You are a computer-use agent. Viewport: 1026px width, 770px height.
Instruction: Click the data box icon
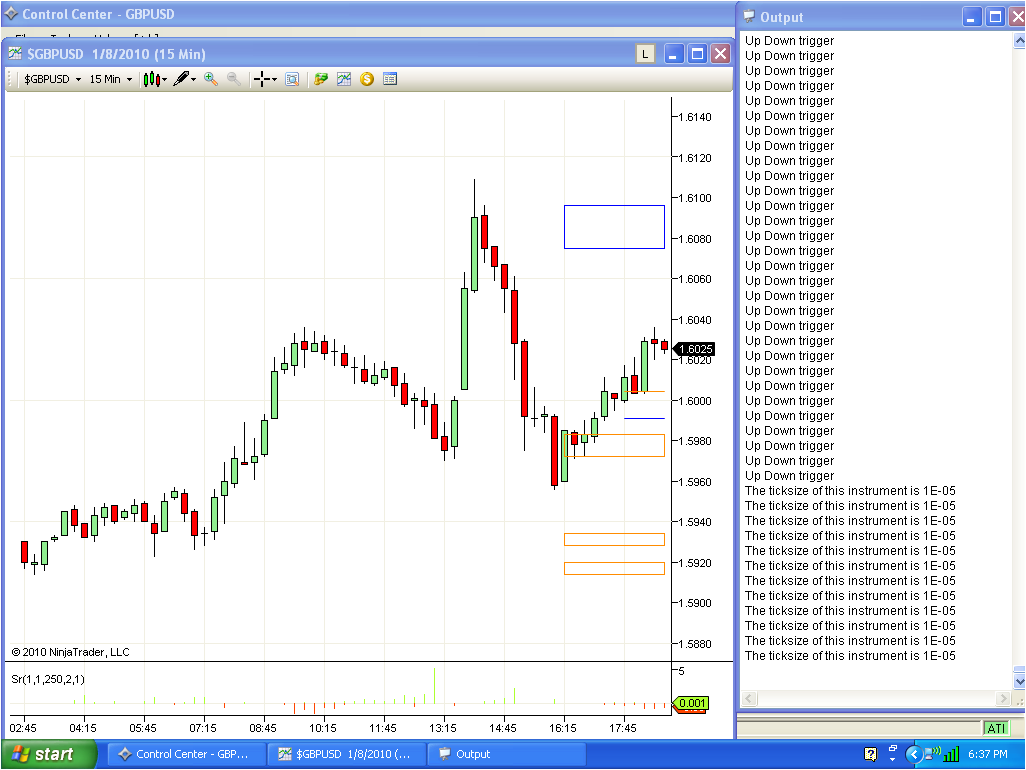[292, 79]
